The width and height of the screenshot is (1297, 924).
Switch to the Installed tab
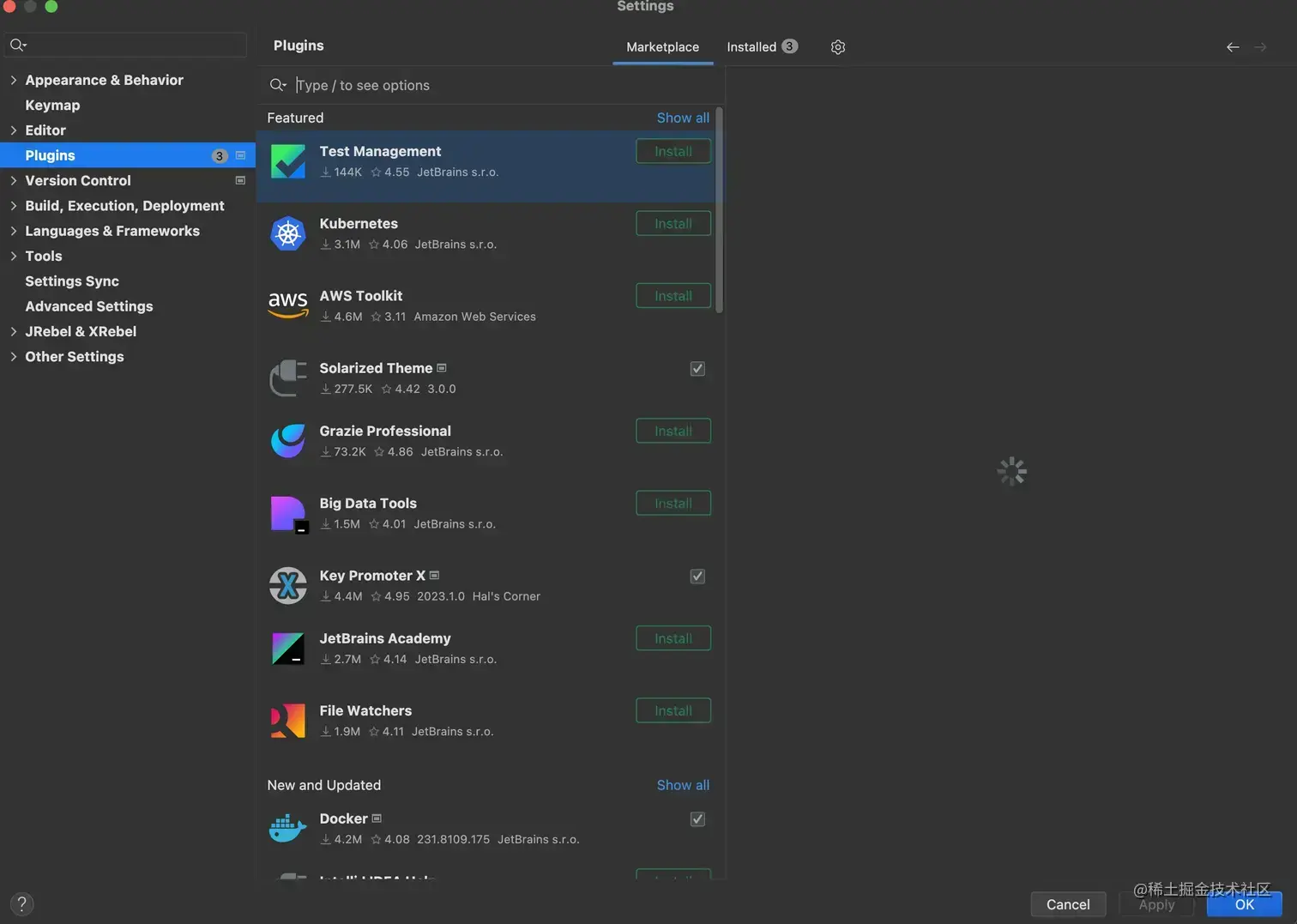(x=762, y=47)
